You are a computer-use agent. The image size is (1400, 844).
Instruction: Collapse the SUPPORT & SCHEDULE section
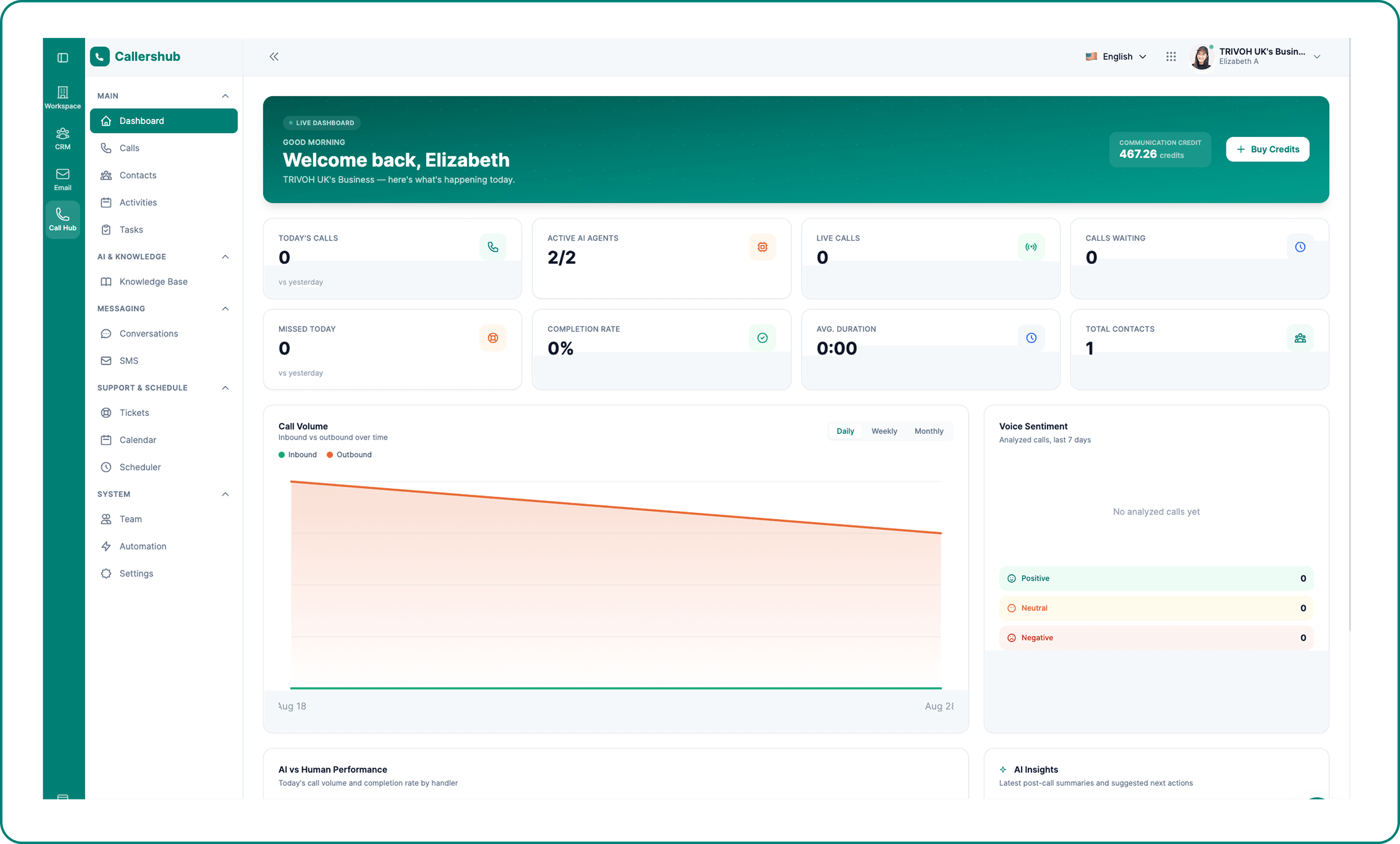[225, 387]
